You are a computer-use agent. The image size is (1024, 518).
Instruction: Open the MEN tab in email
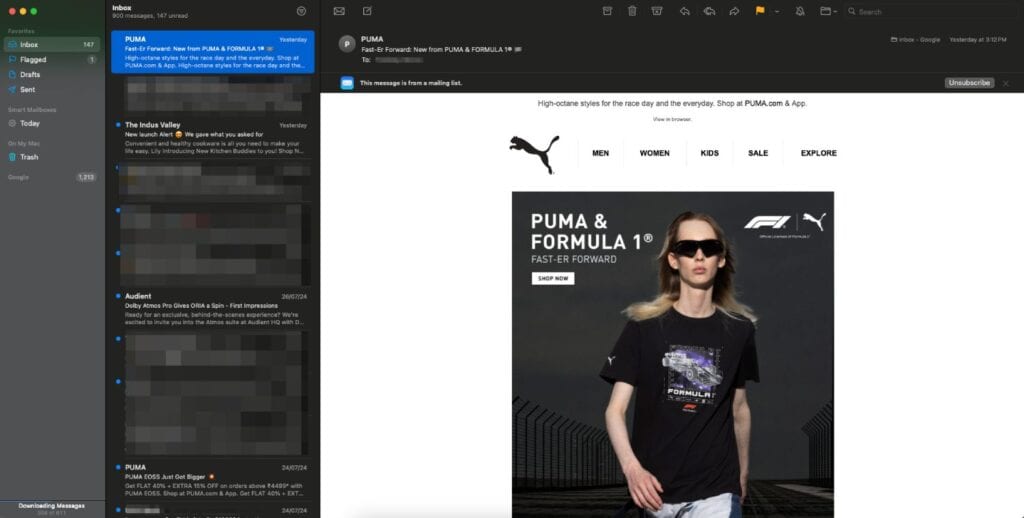600,153
